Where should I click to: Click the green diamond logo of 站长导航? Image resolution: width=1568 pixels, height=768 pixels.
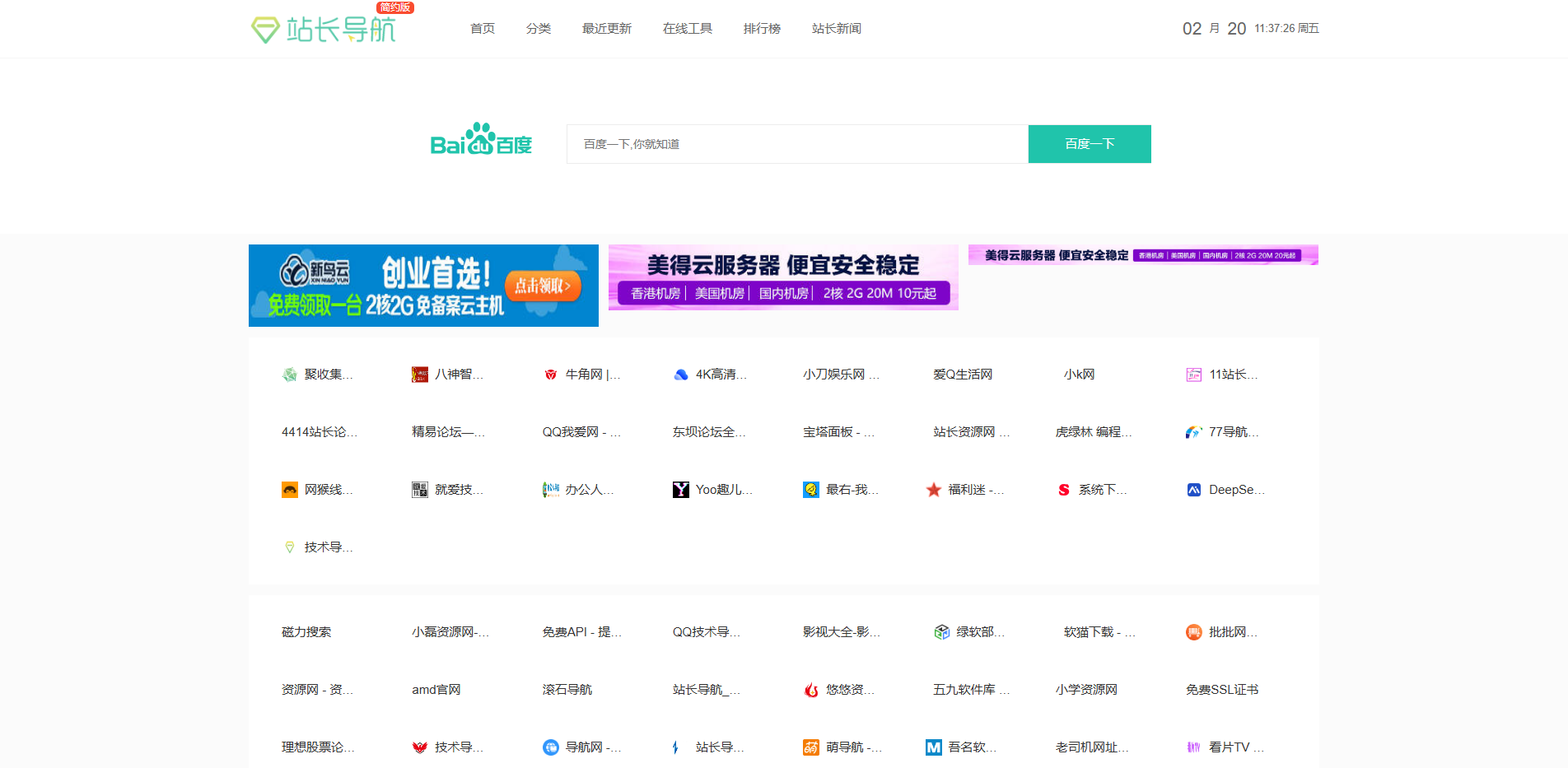click(x=264, y=29)
